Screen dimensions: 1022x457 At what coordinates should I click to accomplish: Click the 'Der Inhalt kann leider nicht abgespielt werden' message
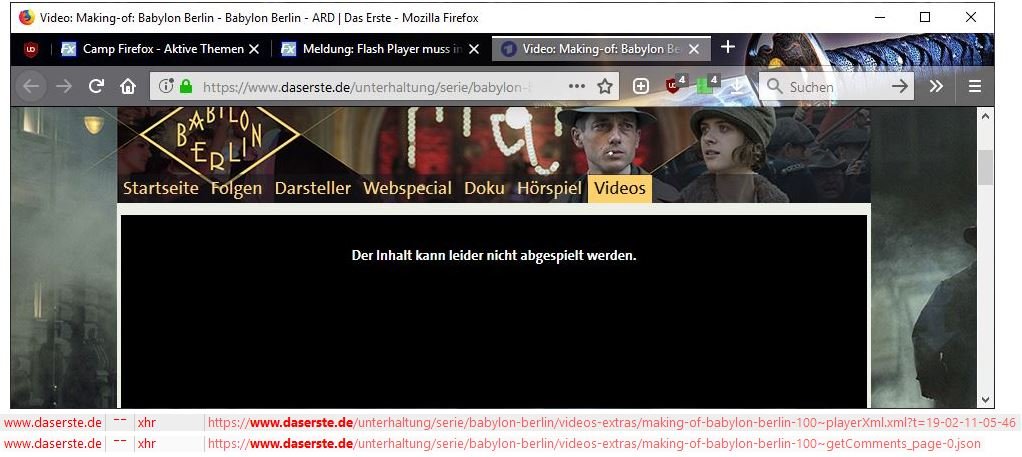[494, 256]
